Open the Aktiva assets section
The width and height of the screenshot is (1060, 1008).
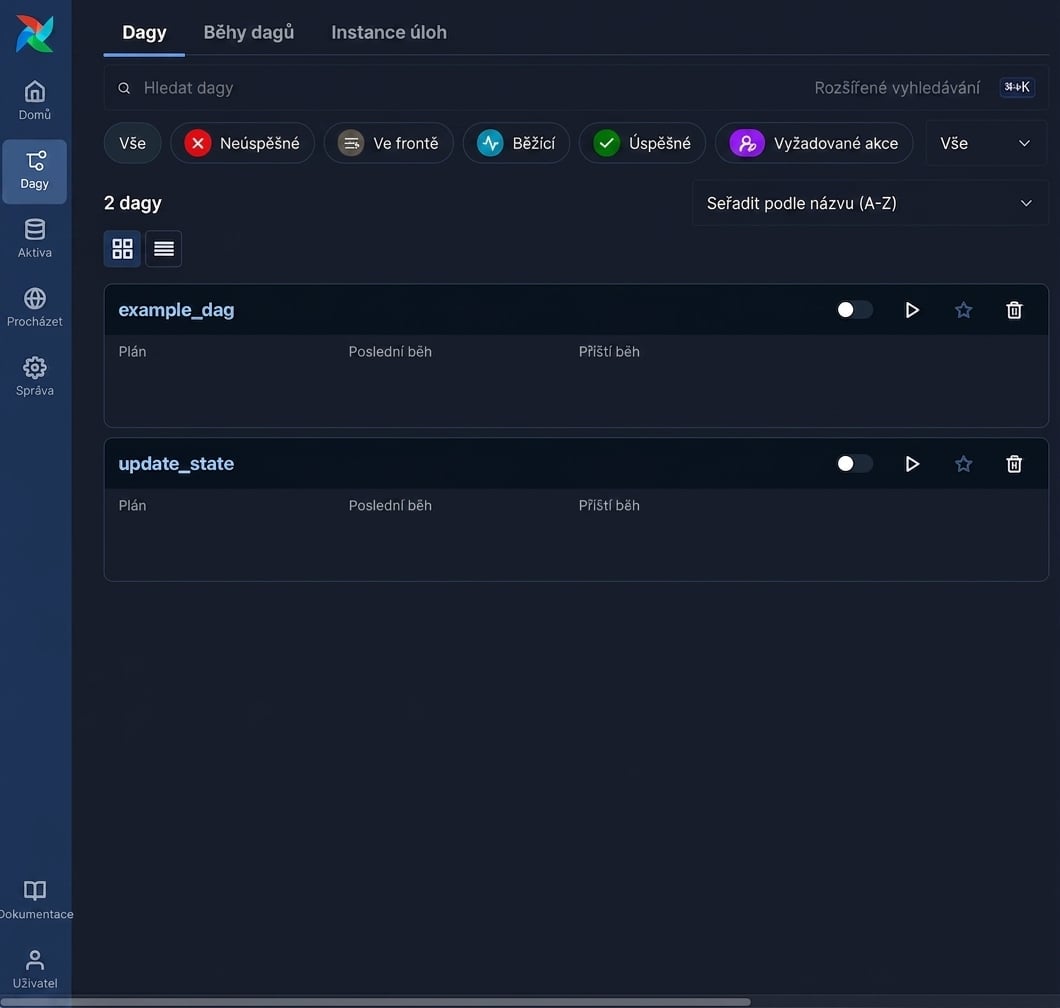click(34, 239)
